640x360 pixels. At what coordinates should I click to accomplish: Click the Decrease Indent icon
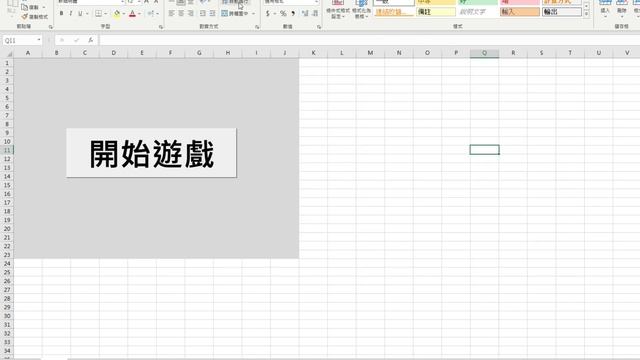203,13
